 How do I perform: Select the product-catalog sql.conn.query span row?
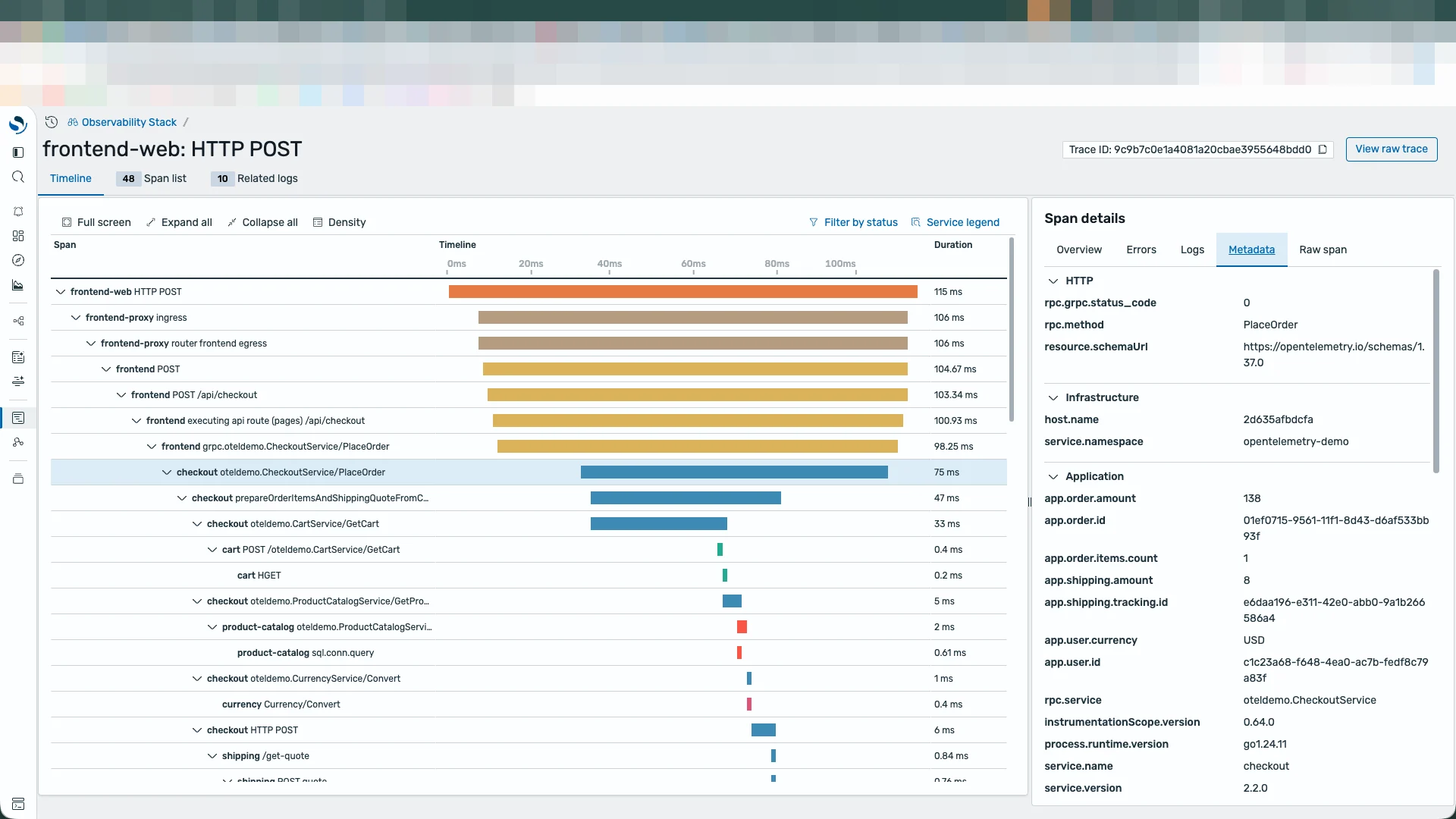point(529,653)
